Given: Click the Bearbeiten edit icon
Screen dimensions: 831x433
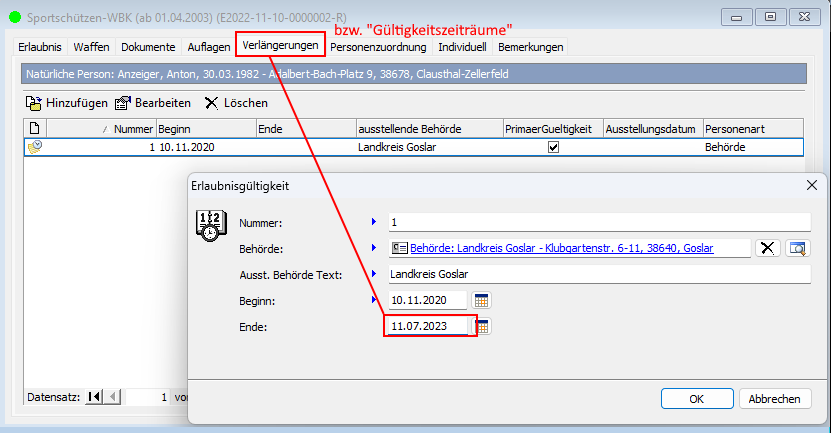Looking at the screenshot, I should coord(123,102).
